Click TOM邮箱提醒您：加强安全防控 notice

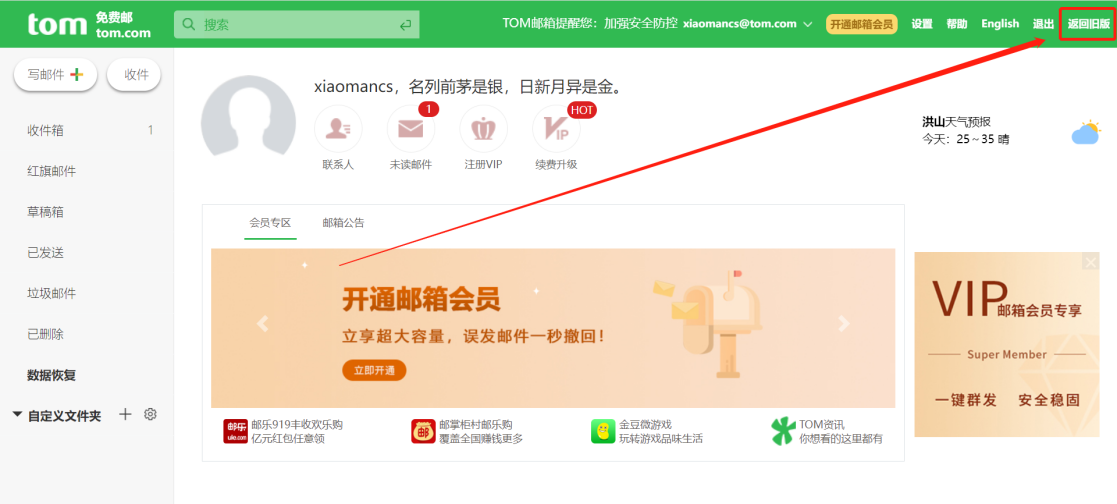click(591, 24)
